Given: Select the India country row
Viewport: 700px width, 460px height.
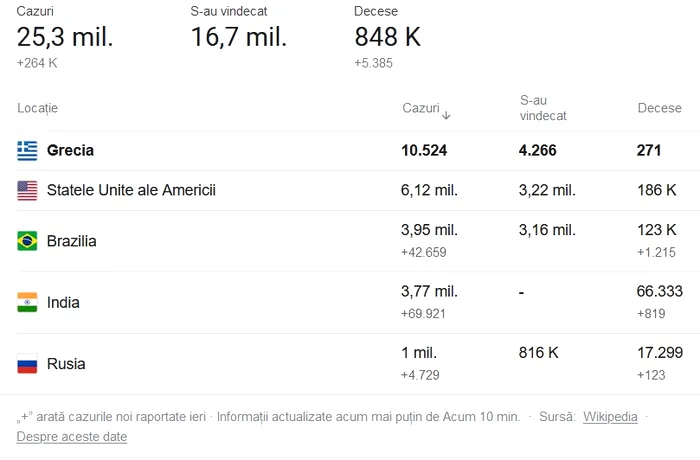Looking at the screenshot, I should (x=63, y=302).
